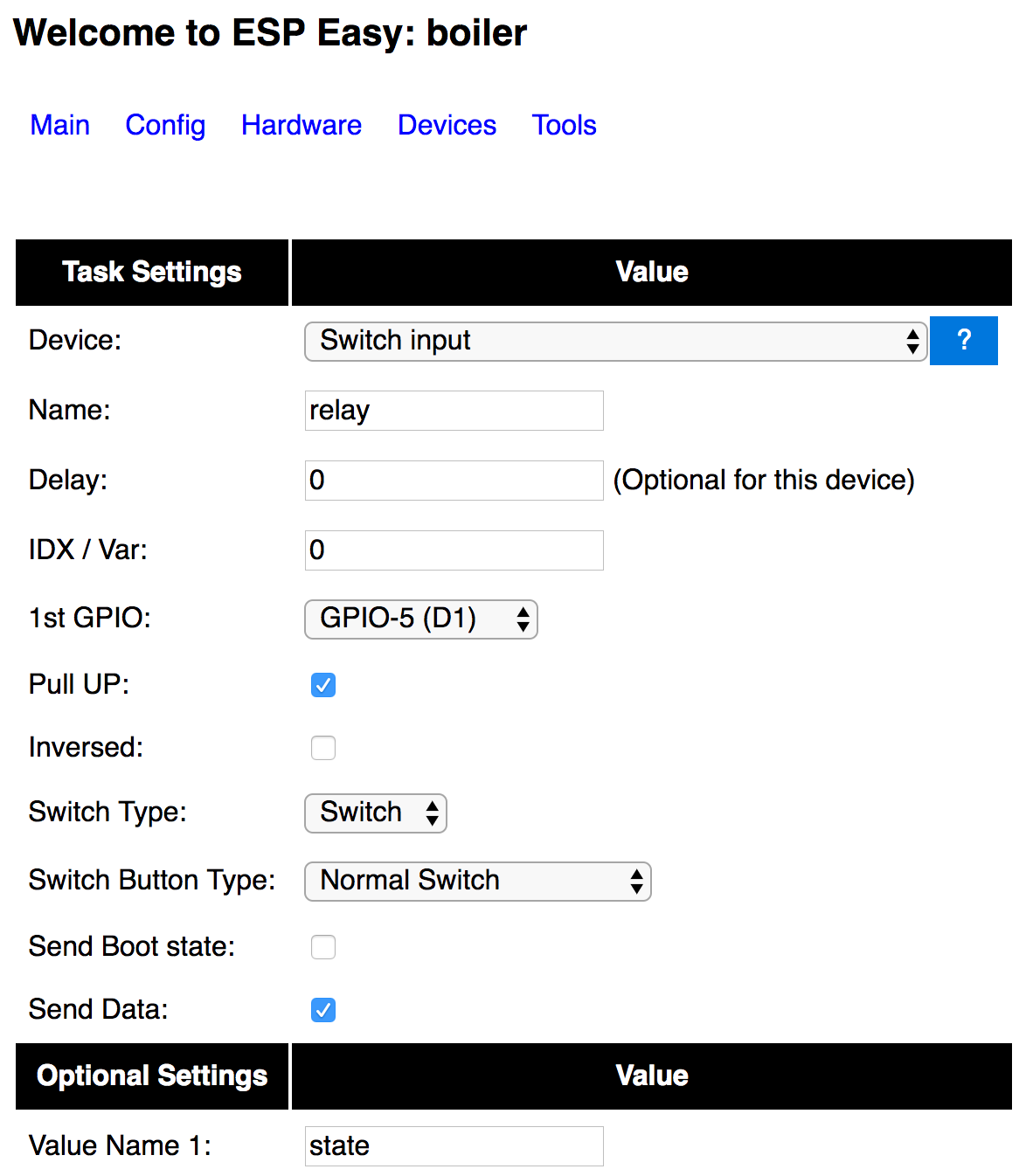
Task: Navigate to the Devices page
Action: coord(447,125)
